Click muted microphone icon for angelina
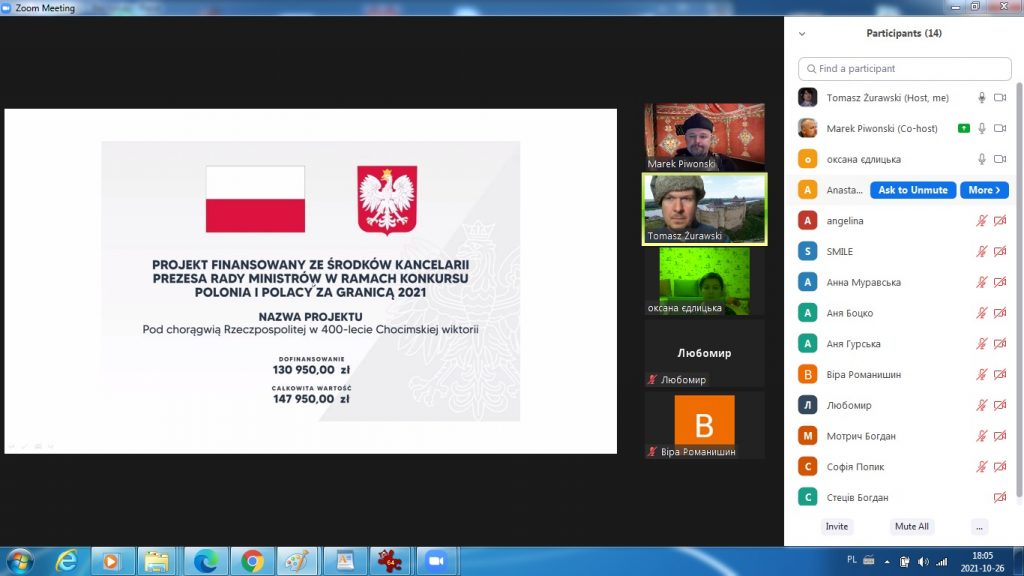Screen dimensions: 1024x576 click(x=982, y=221)
